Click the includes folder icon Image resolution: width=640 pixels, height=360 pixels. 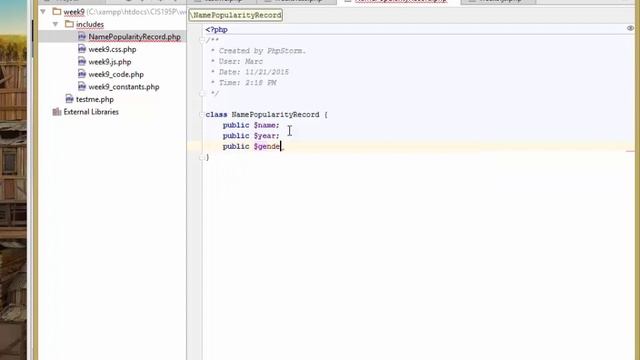(70, 24)
